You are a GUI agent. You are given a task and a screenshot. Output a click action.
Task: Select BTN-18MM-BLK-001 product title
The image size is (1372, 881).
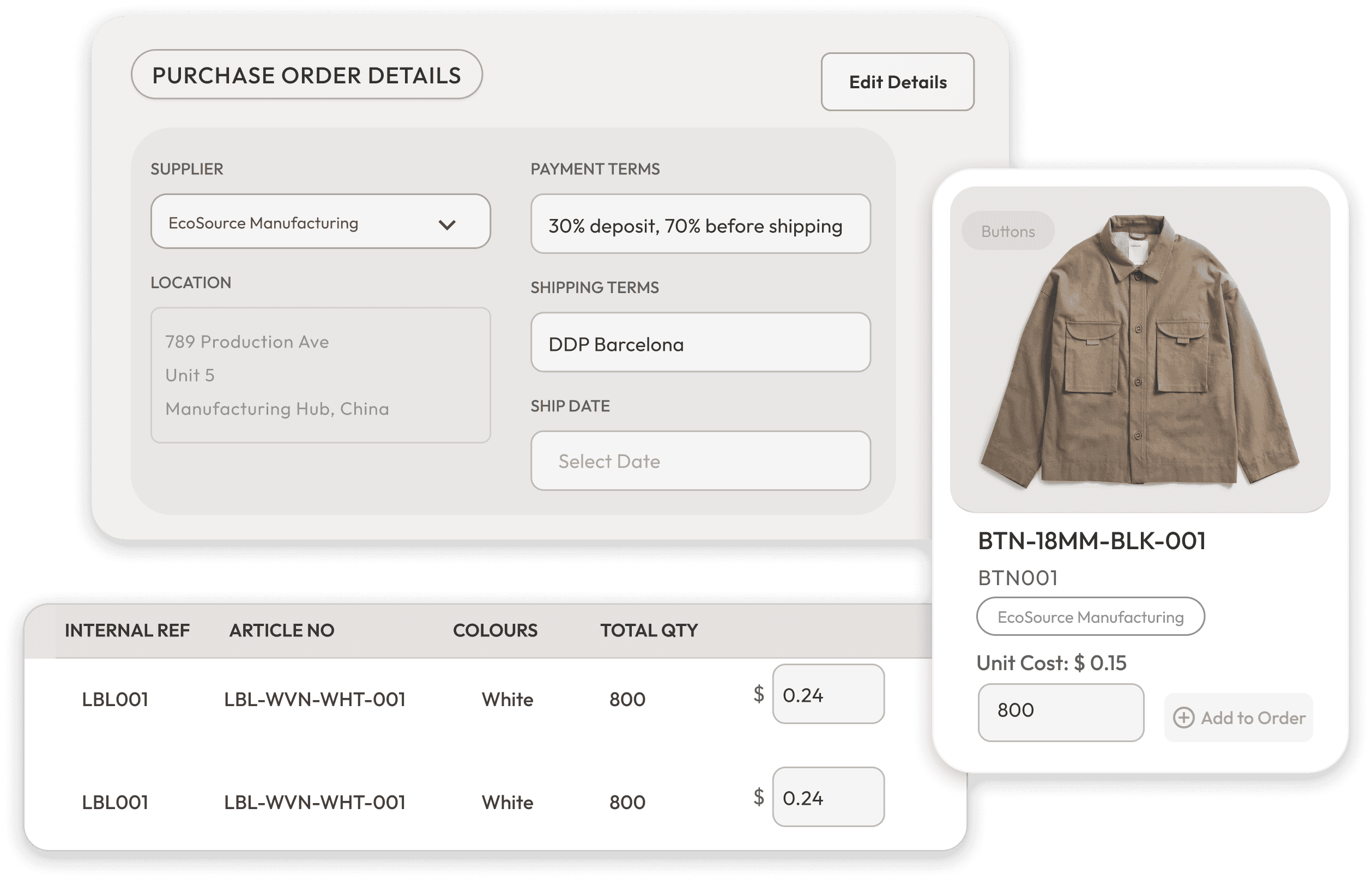1091,540
